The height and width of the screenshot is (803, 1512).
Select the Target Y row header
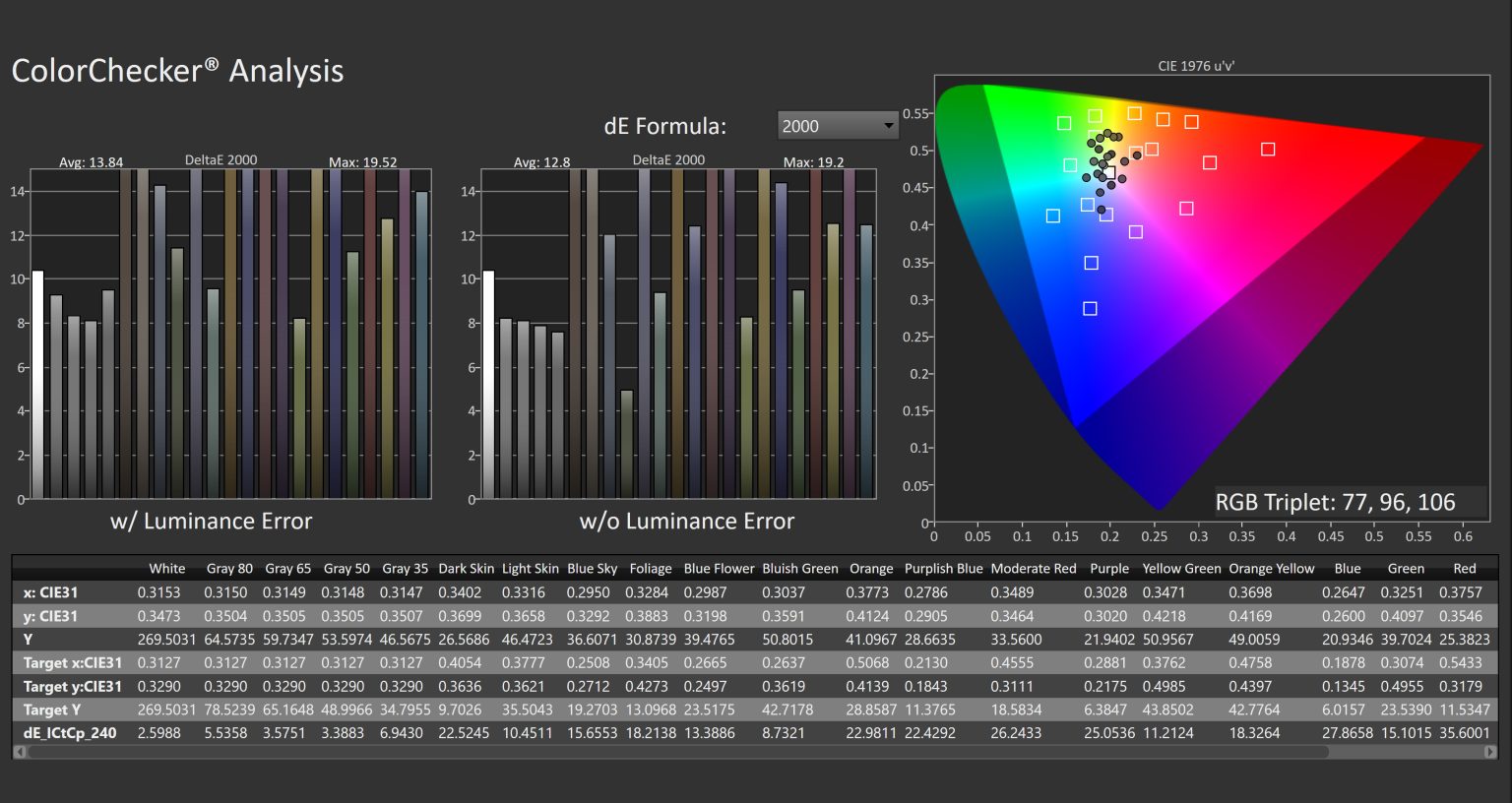[x=53, y=710]
